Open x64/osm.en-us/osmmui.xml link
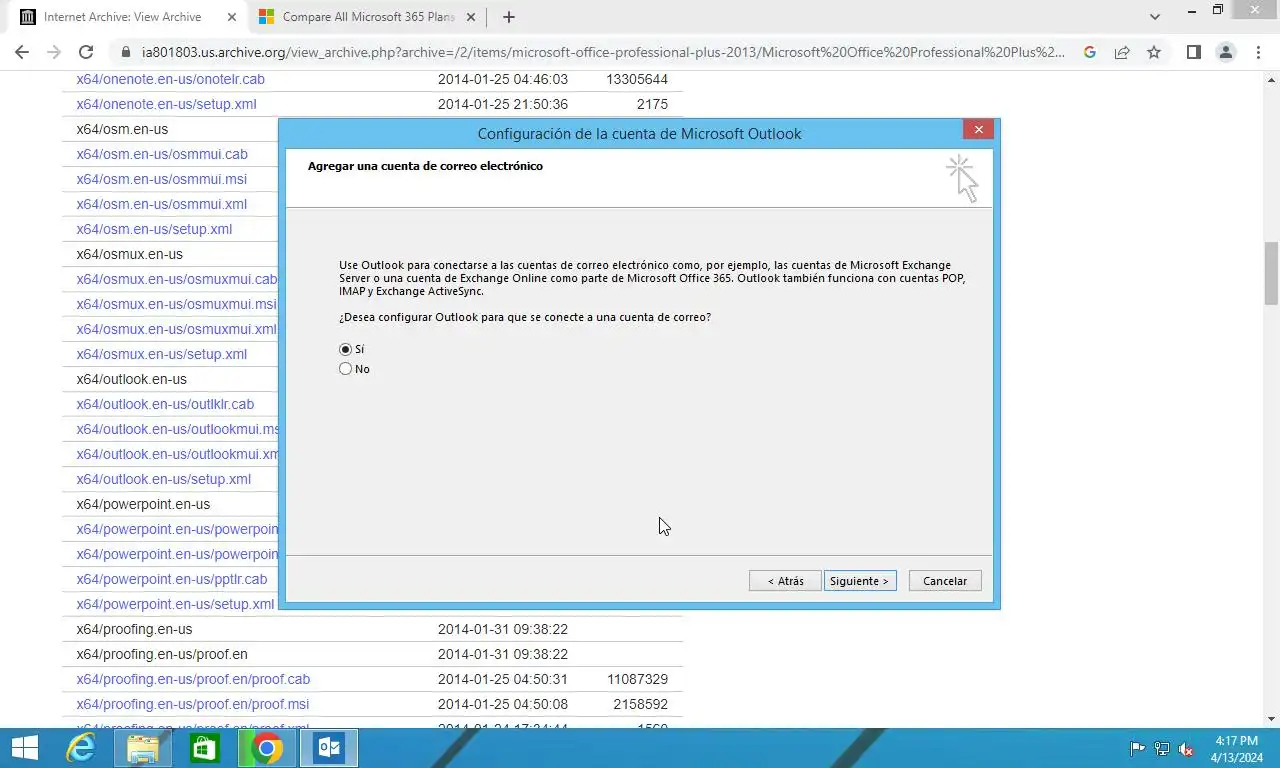 click(x=161, y=204)
